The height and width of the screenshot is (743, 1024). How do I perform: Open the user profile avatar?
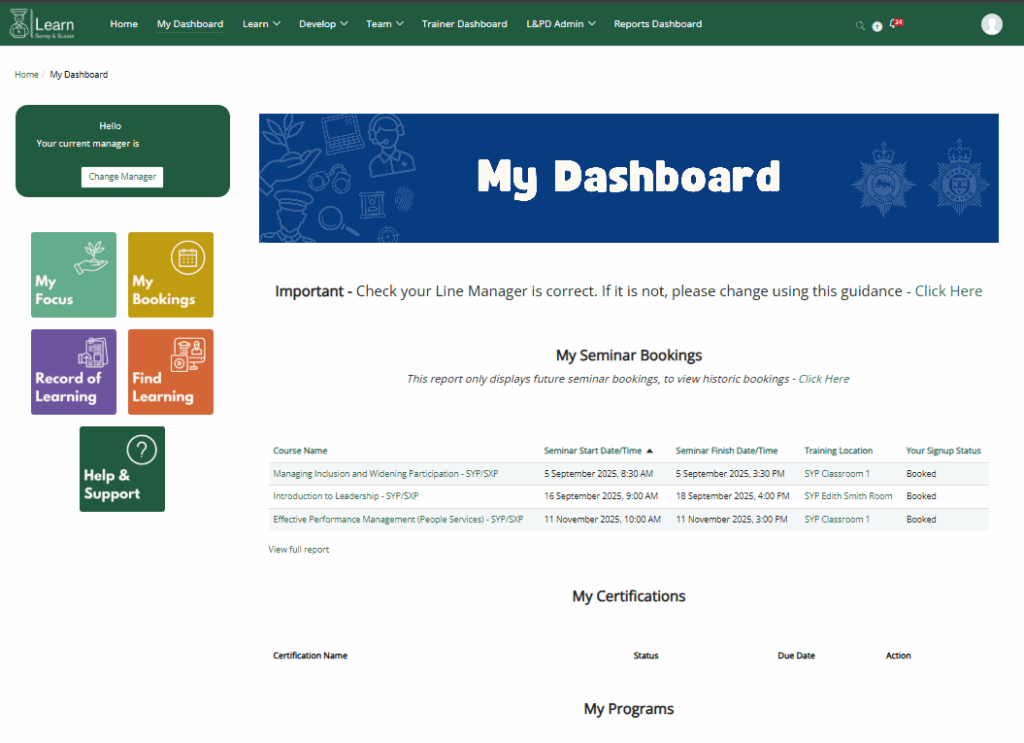tap(991, 25)
